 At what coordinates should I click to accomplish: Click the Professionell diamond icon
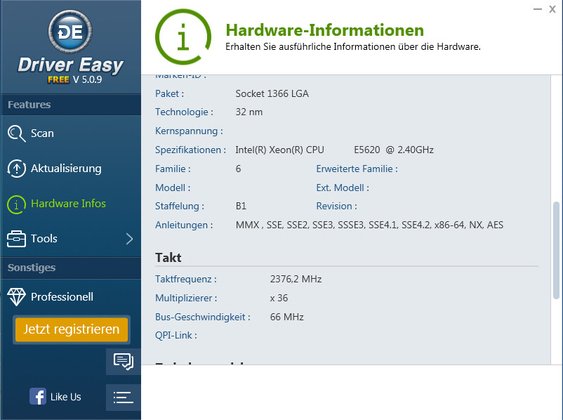[x=16, y=297]
